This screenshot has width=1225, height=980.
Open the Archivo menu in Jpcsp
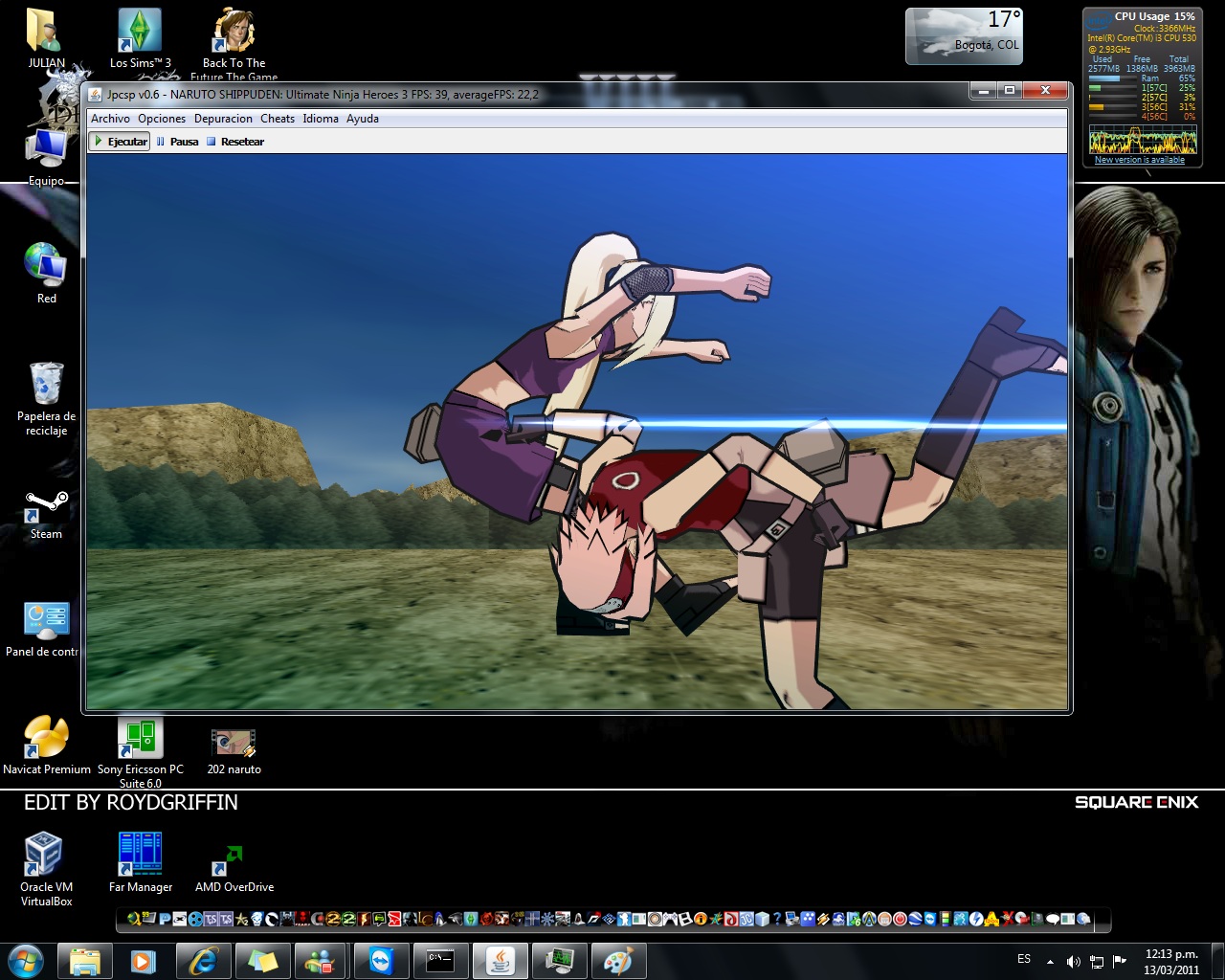[x=110, y=119]
